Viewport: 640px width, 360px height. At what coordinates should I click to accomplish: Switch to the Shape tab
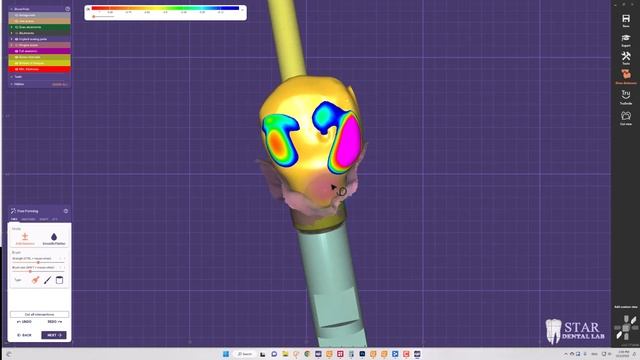point(44,219)
